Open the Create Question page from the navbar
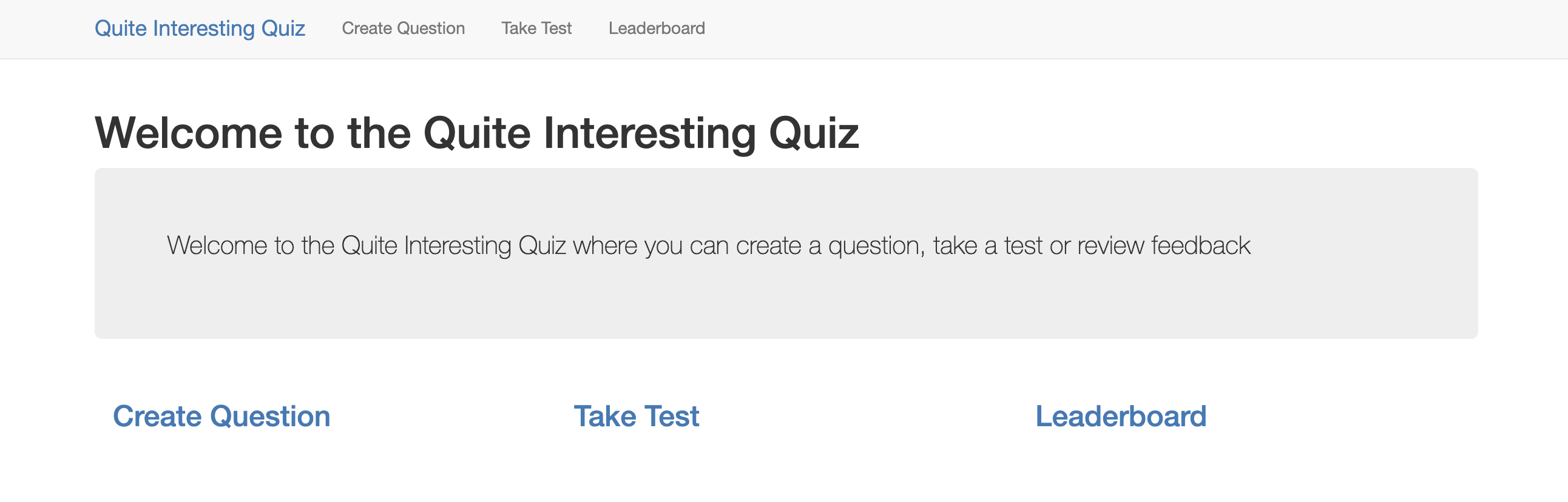The width and height of the screenshot is (1568, 502). 404,28
